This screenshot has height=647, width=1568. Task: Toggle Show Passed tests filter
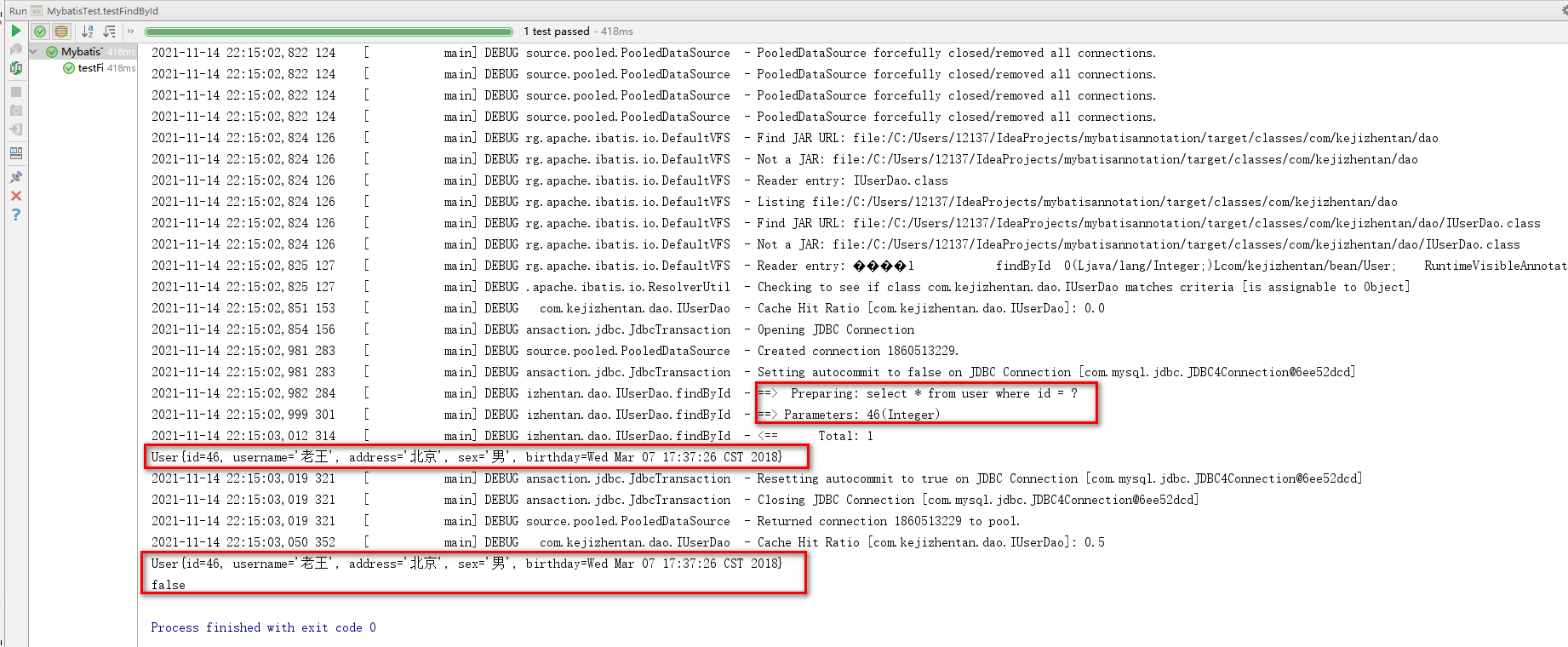pos(40,31)
